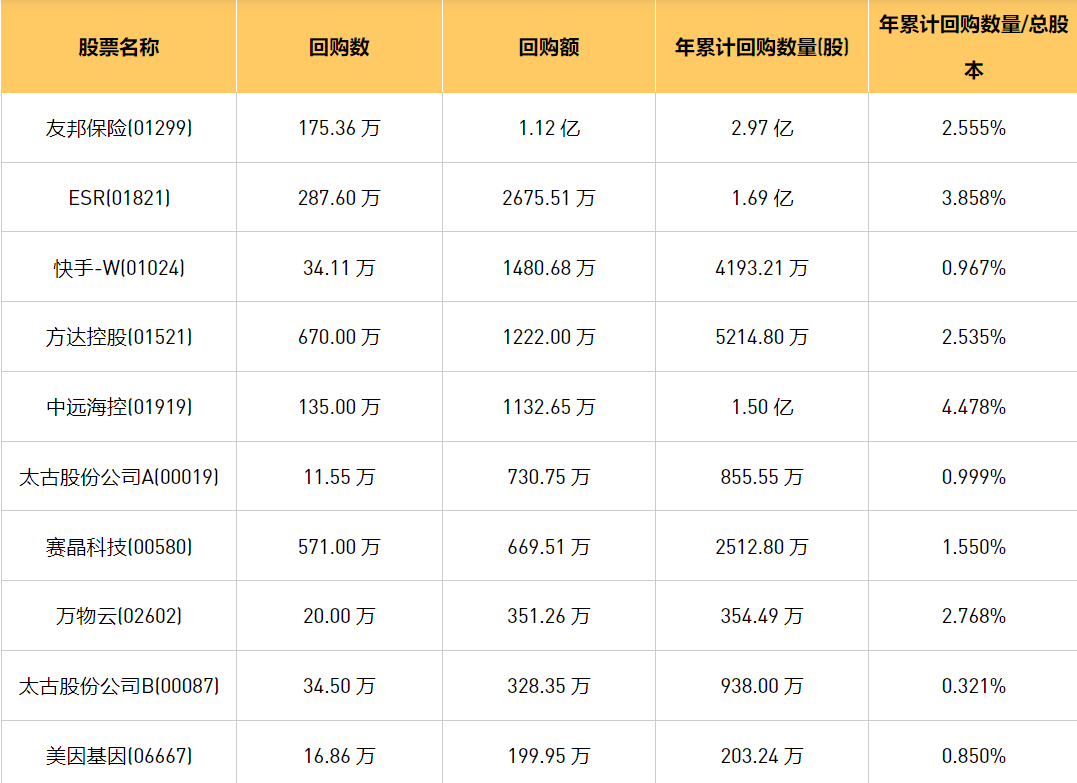Click the 4.478% ratio cell
The width and height of the screenshot is (1077, 783).
tap(973, 407)
